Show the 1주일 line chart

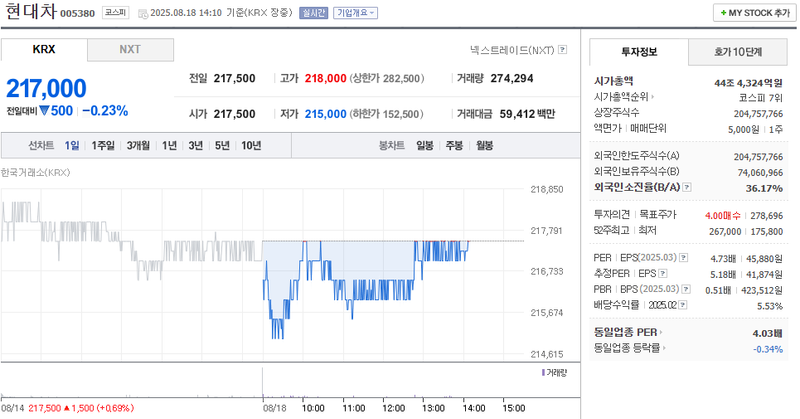pos(103,145)
